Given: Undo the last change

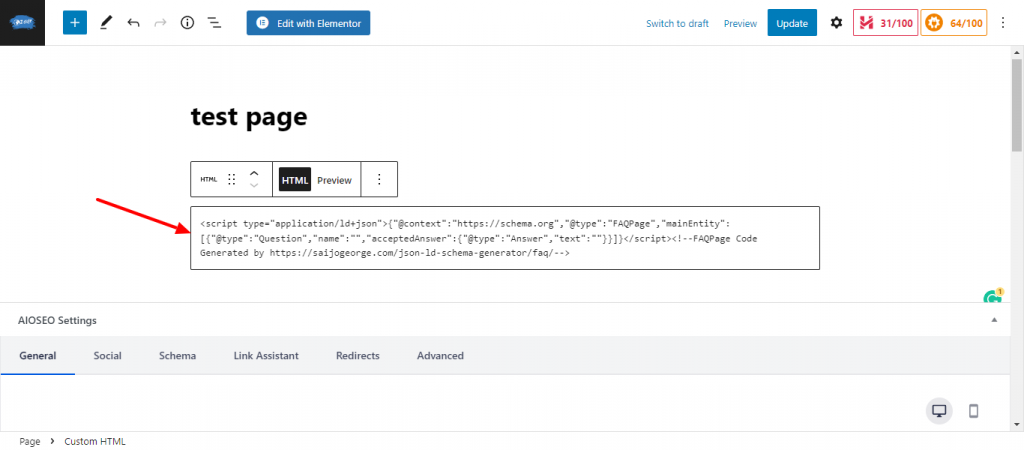Looking at the screenshot, I should (133, 23).
